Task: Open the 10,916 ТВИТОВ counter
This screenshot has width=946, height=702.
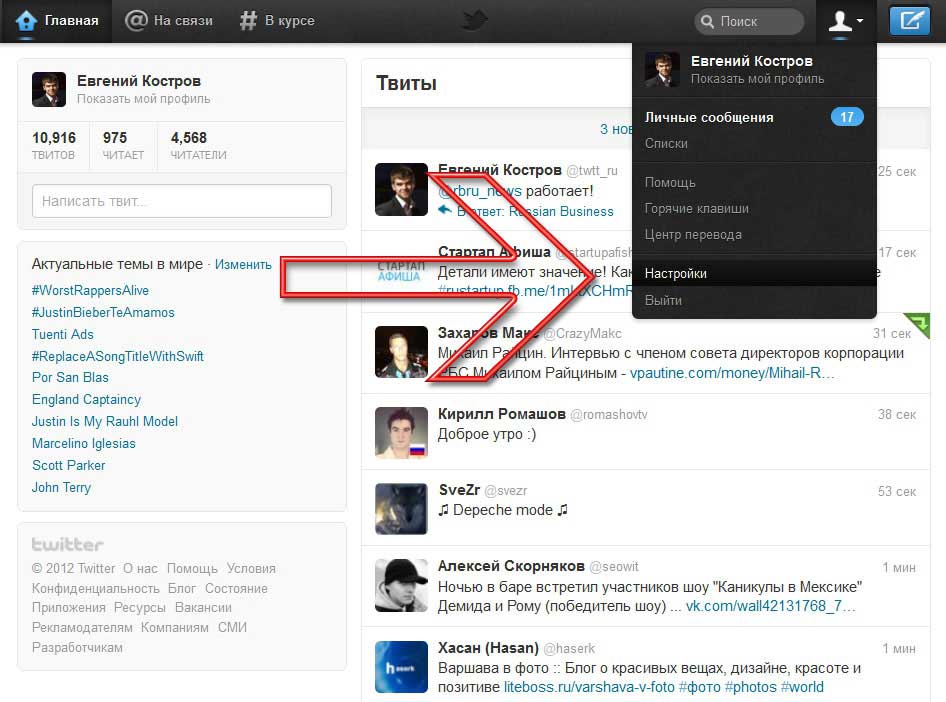Action: (54, 146)
